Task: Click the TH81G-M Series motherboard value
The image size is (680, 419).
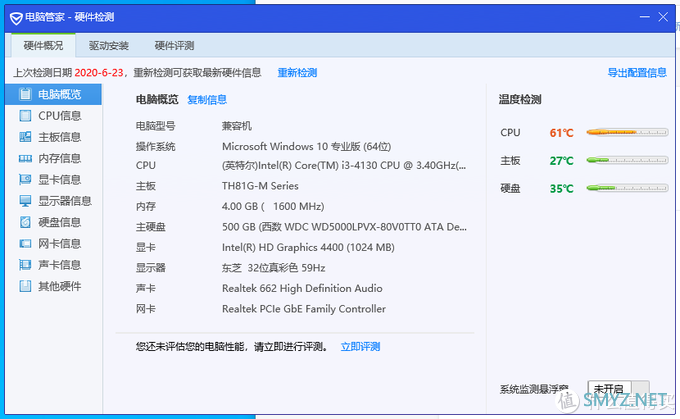Action: (260, 186)
